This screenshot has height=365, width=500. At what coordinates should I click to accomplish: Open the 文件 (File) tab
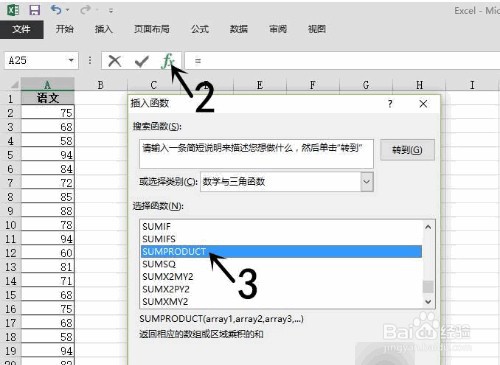coord(22,29)
